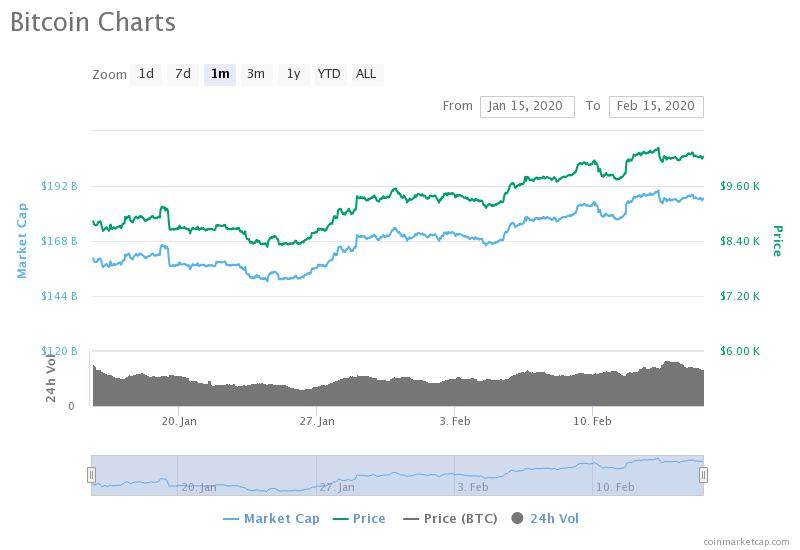Toggle Price (BTC) series in legend
Viewport: 800px width, 550px height.
click(x=450, y=519)
